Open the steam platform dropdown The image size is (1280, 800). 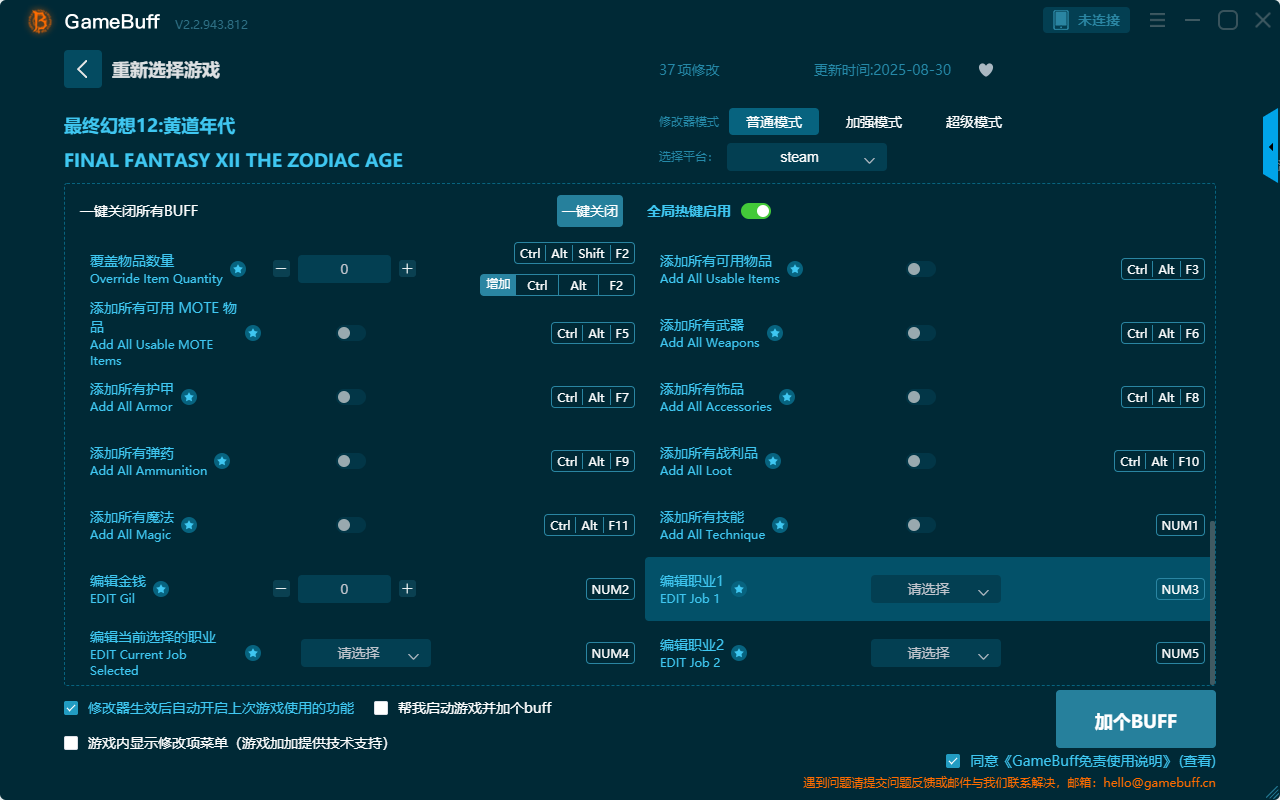coord(807,157)
